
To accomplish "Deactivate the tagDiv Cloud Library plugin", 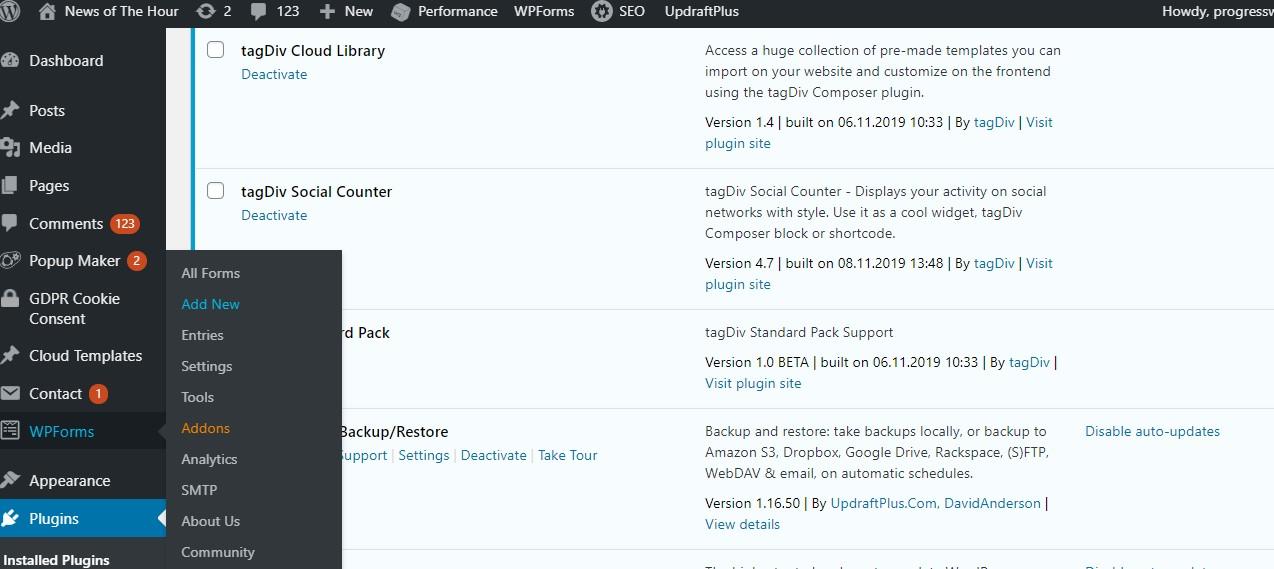I will point(274,74).
